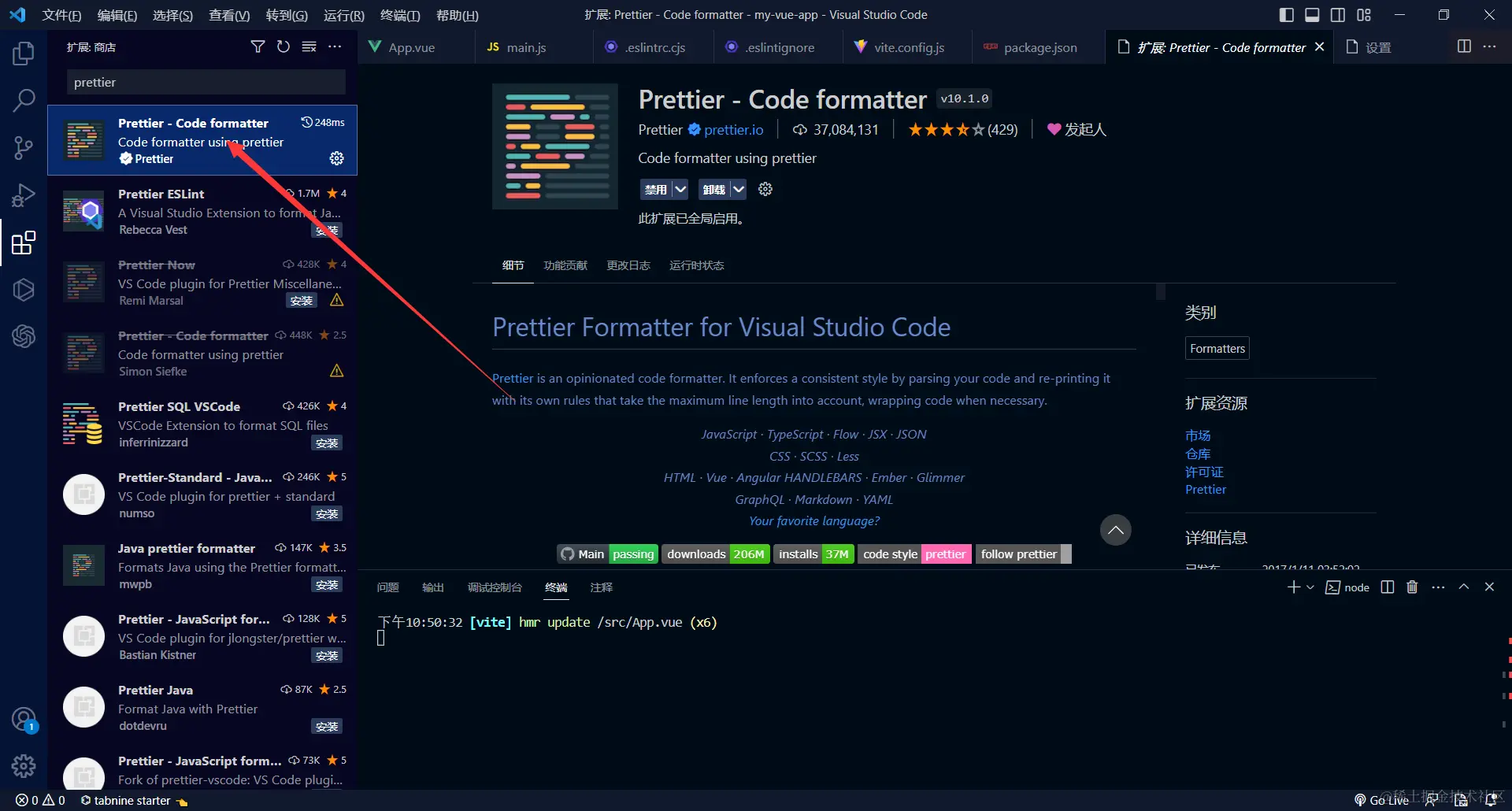This screenshot has height=811, width=1512.
Task: Close the Prettier extension tab
Action: (x=1320, y=47)
